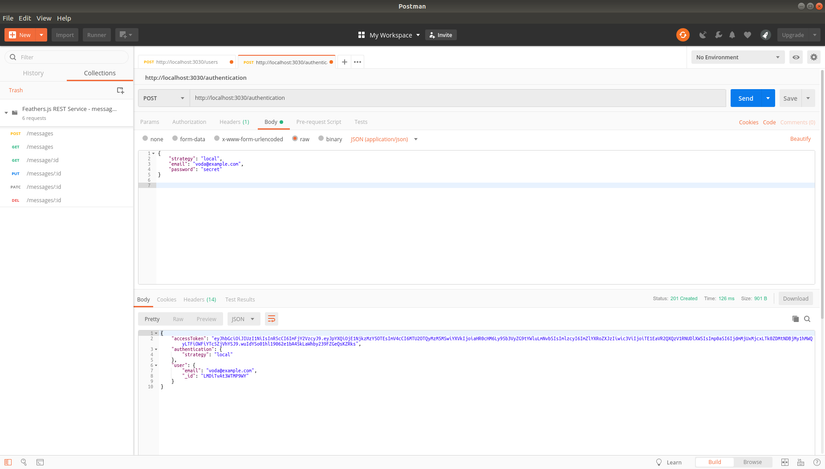
Task: Toggle sidebar icon in status bar
Action: click(x=8, y=462)
